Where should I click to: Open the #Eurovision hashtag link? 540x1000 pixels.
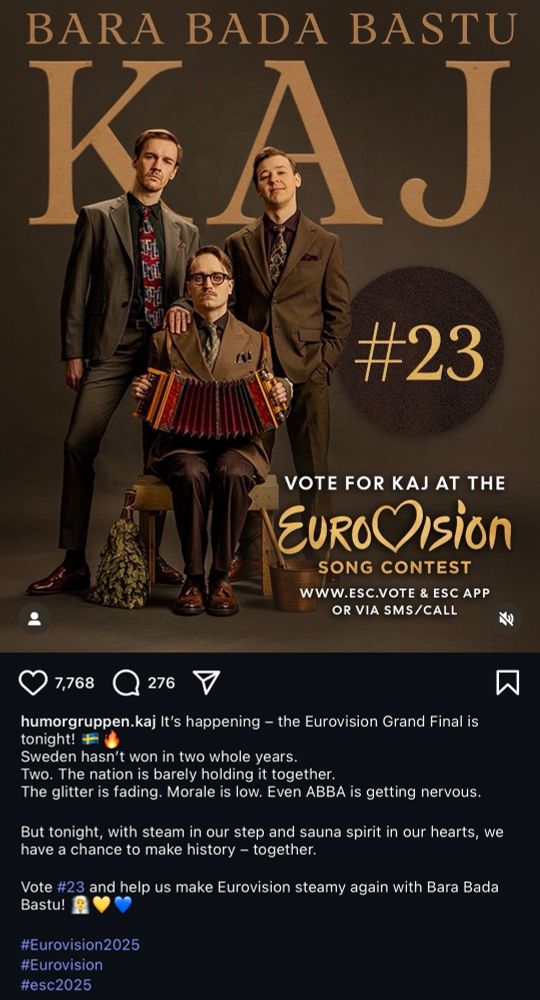tap(62, 964)
